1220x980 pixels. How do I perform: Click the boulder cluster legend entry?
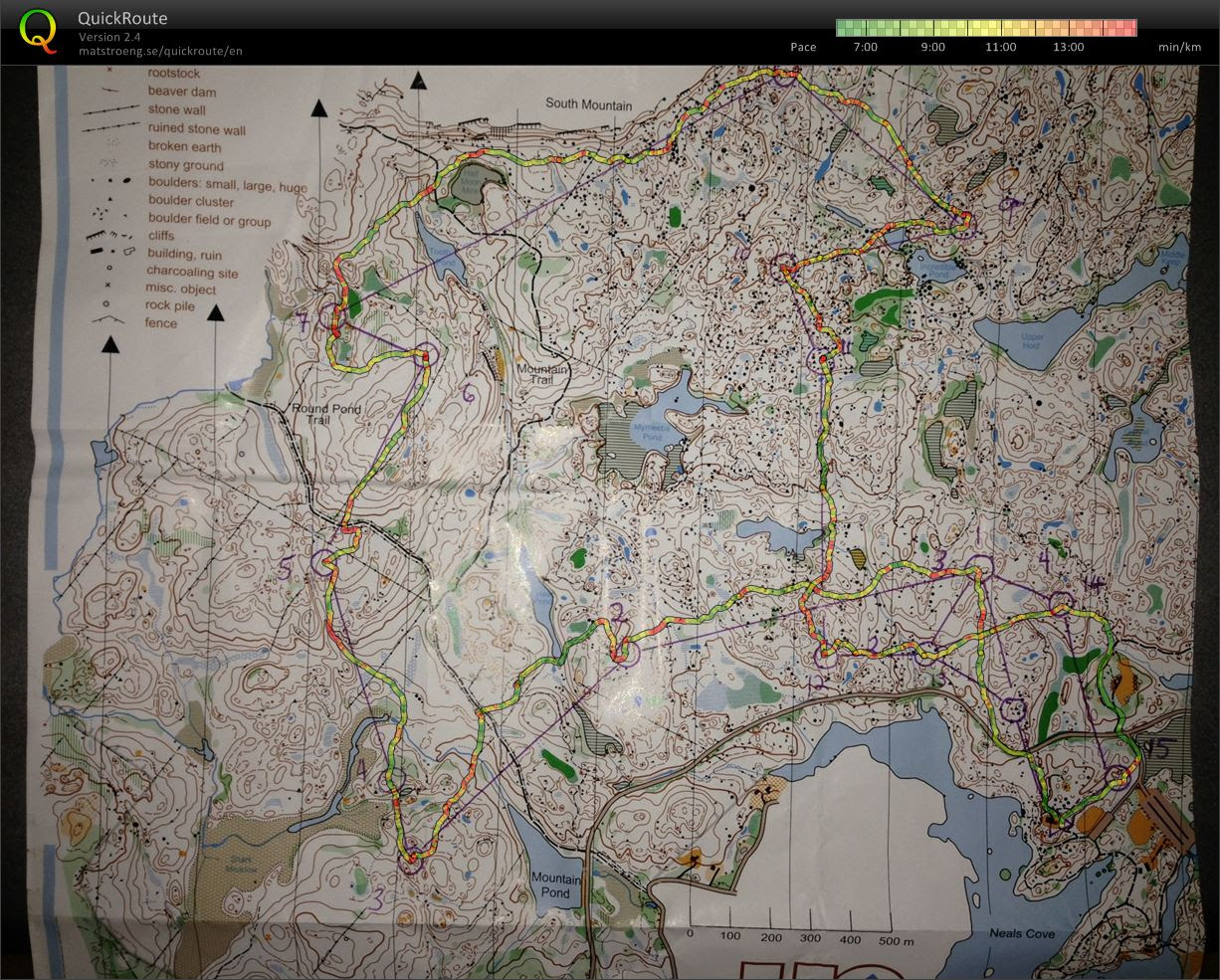coord(191,202)
